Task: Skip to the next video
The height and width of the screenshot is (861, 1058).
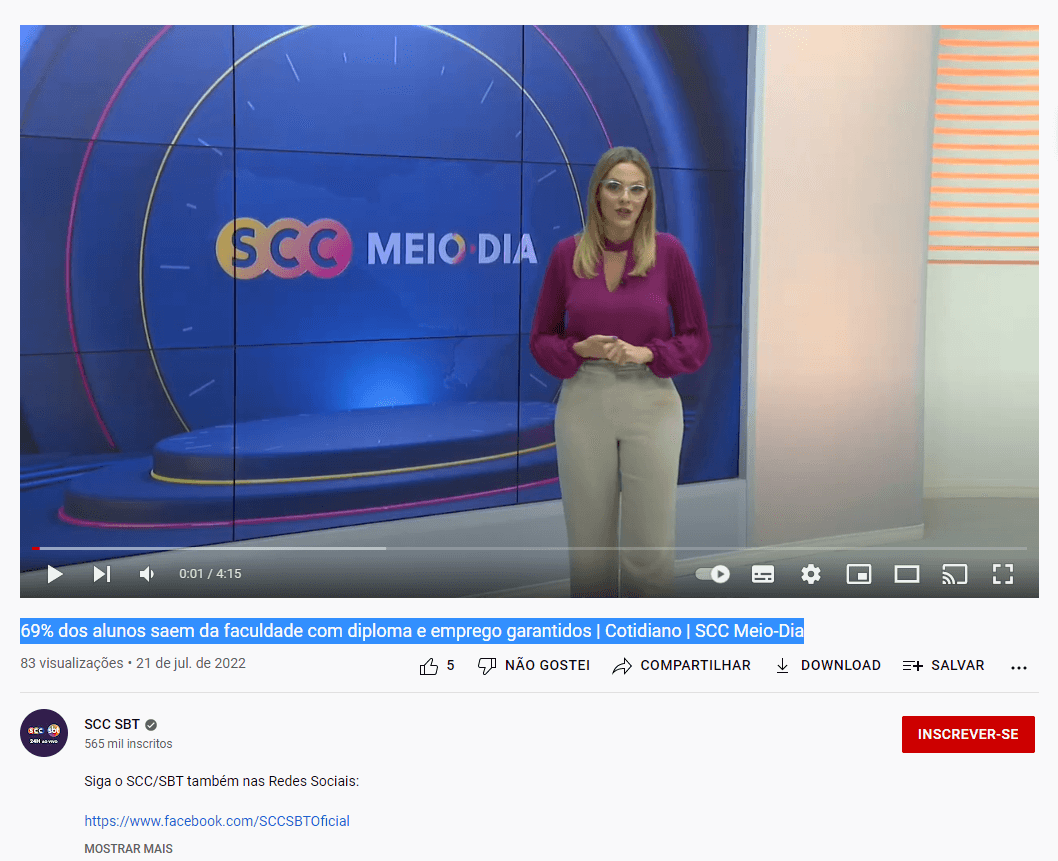Action: coord(102,574)
